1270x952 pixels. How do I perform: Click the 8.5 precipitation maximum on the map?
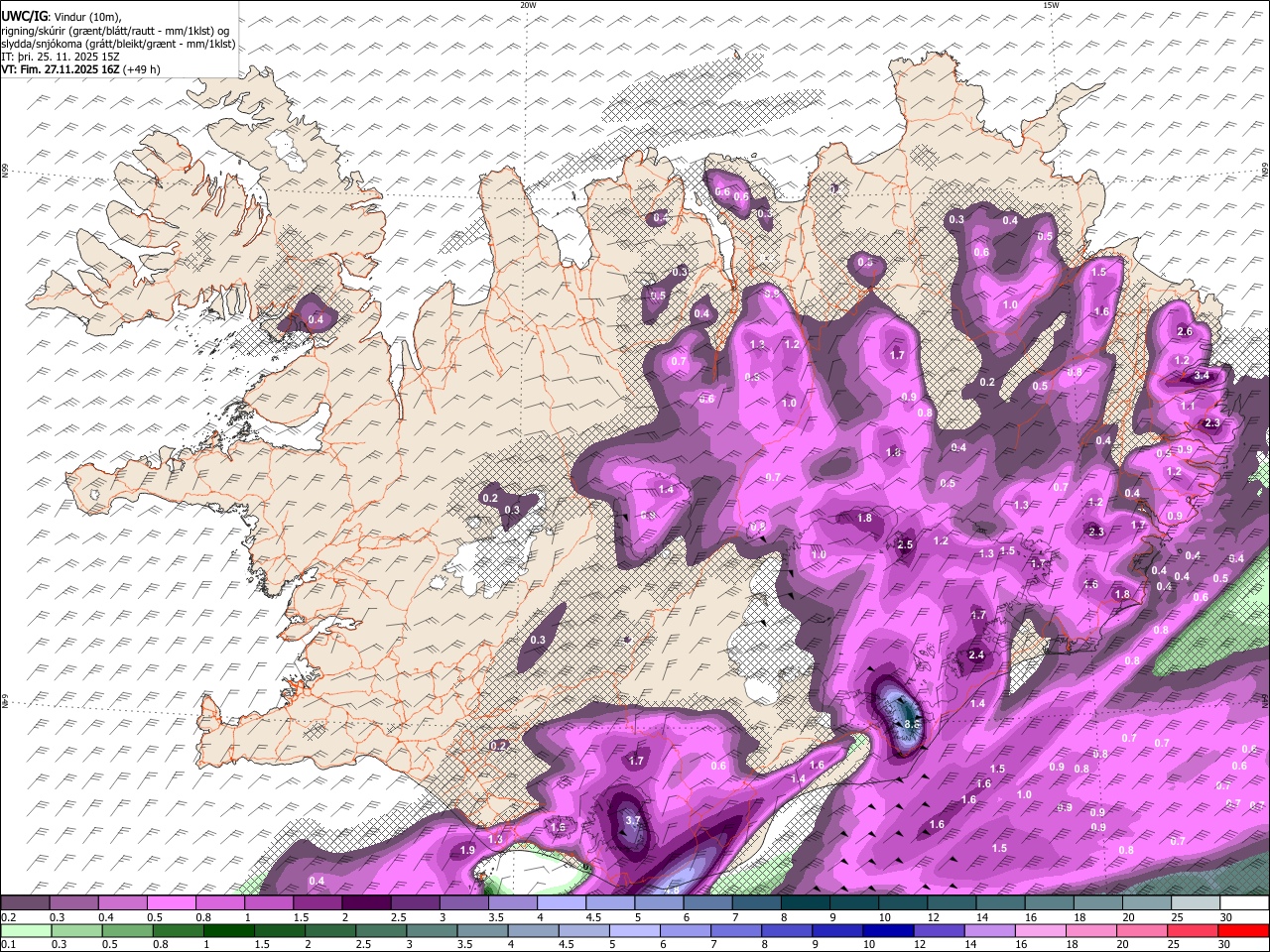point(913,726)
